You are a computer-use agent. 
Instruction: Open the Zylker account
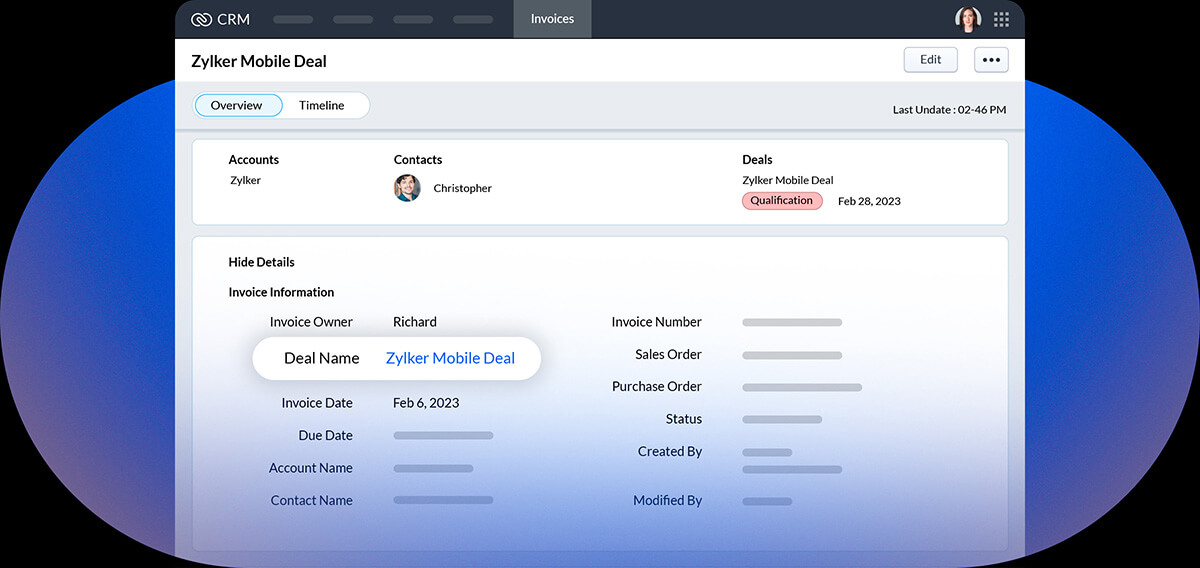(245, 181)
